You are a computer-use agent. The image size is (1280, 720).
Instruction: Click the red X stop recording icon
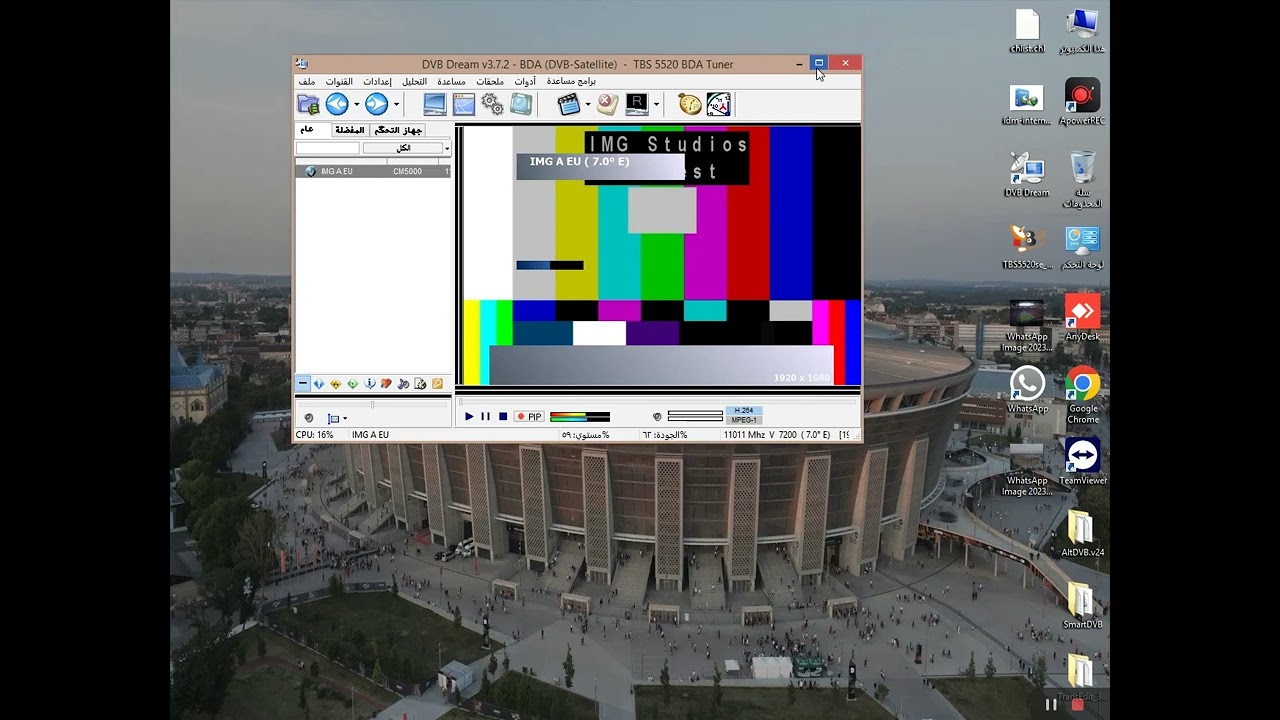[607, 104]
